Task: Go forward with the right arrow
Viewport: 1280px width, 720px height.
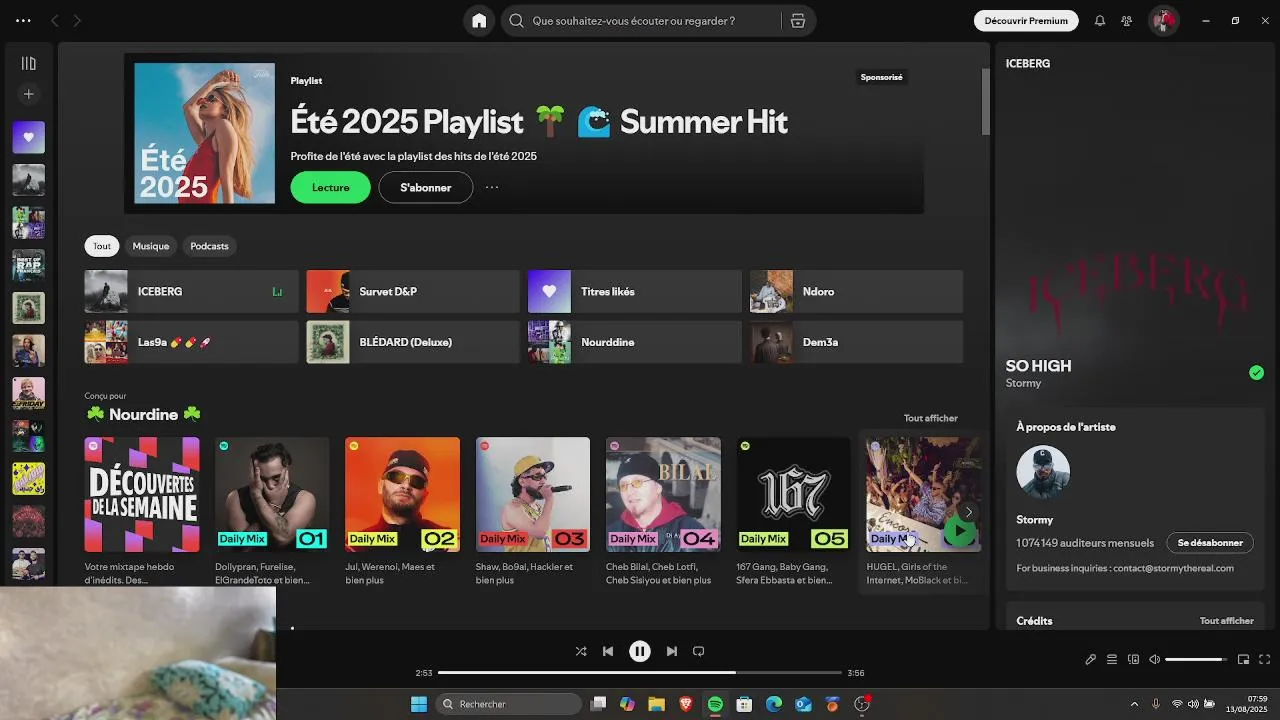Action: [77, 21]
